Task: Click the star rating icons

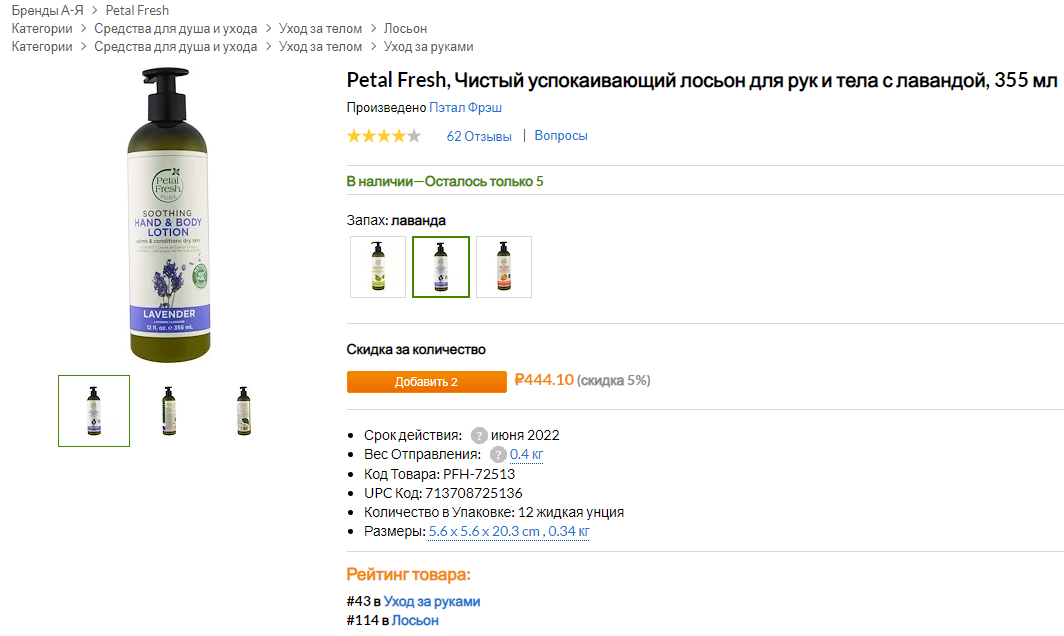Action: pos(384,136)
